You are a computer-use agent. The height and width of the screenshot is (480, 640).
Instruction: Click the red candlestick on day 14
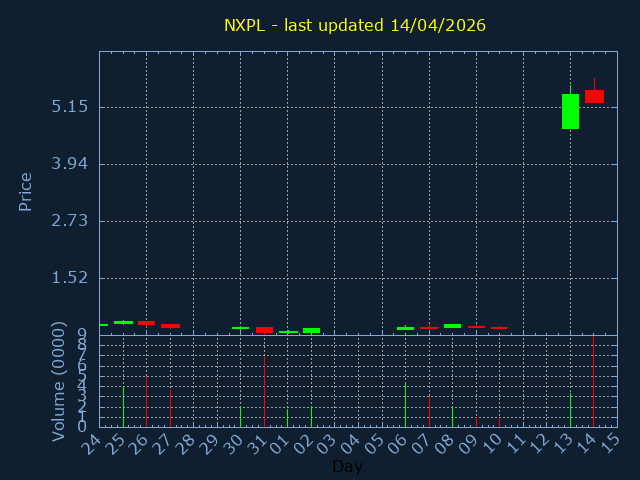[594, 96]
